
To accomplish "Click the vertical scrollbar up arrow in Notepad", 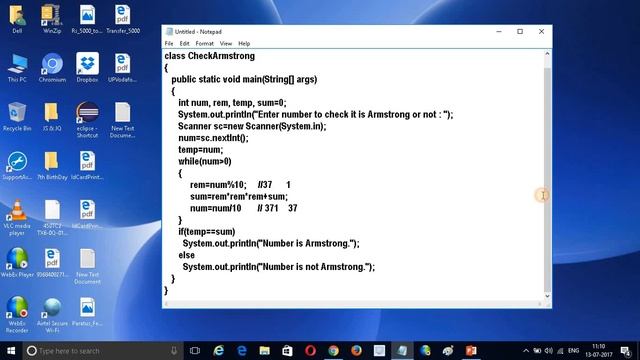I will [x=547, y=53].
